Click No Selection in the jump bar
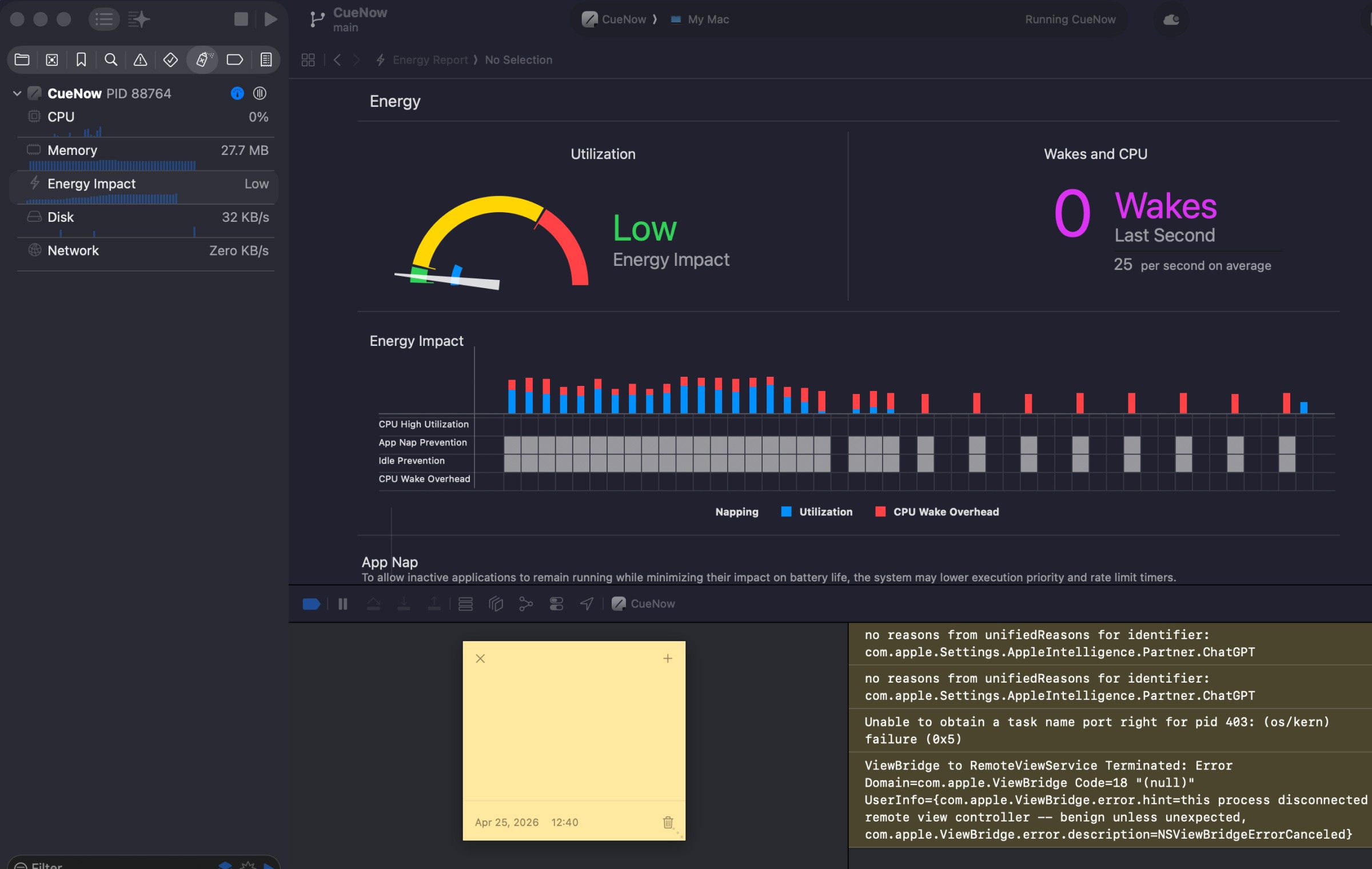Screen dimensions: 1372x869 (519, 59)
